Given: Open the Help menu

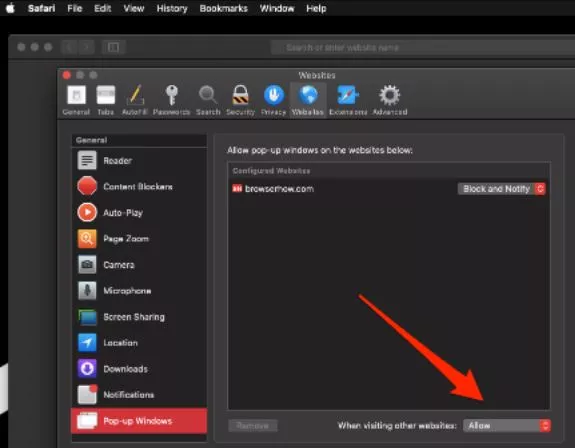Looking at the screenshot, I should [x=316, y=8].
